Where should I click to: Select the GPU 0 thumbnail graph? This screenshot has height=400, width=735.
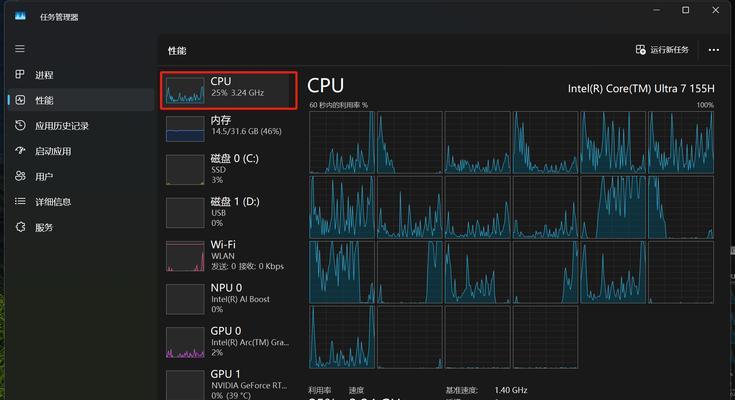(x=185, y=343)
